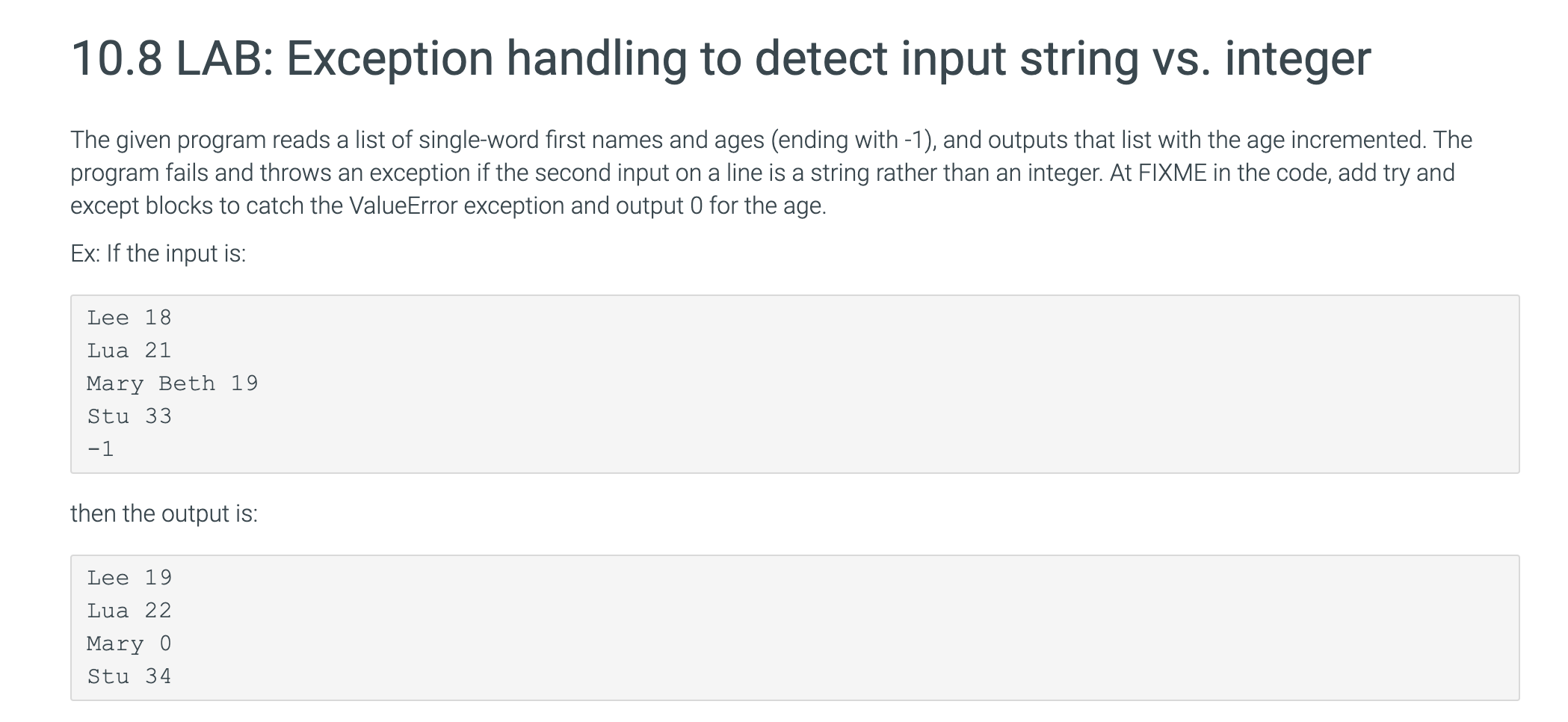Click the 'Stu 33' input line

coord(129,416)
